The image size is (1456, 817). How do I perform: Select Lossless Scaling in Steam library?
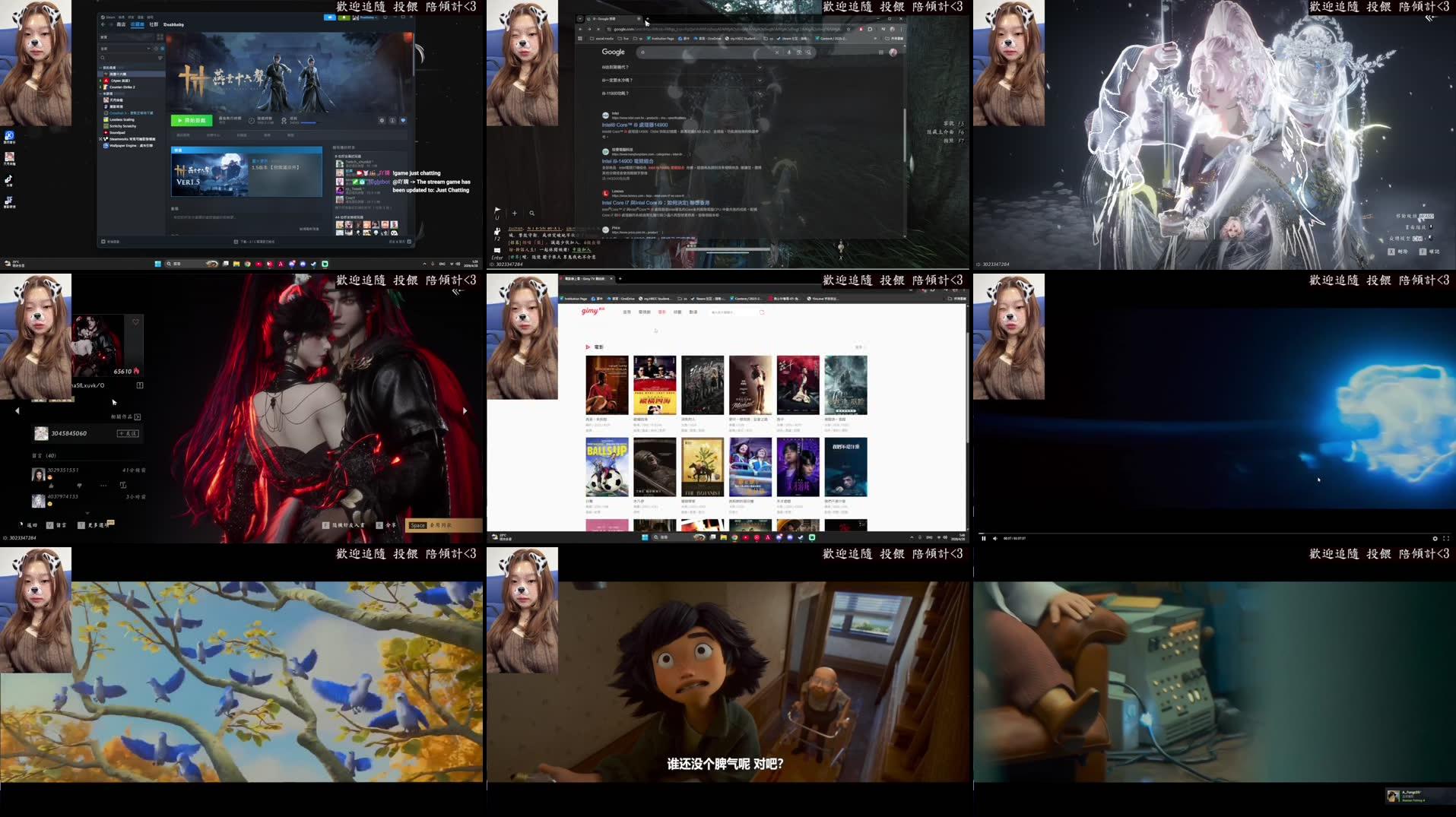(122, 119)
